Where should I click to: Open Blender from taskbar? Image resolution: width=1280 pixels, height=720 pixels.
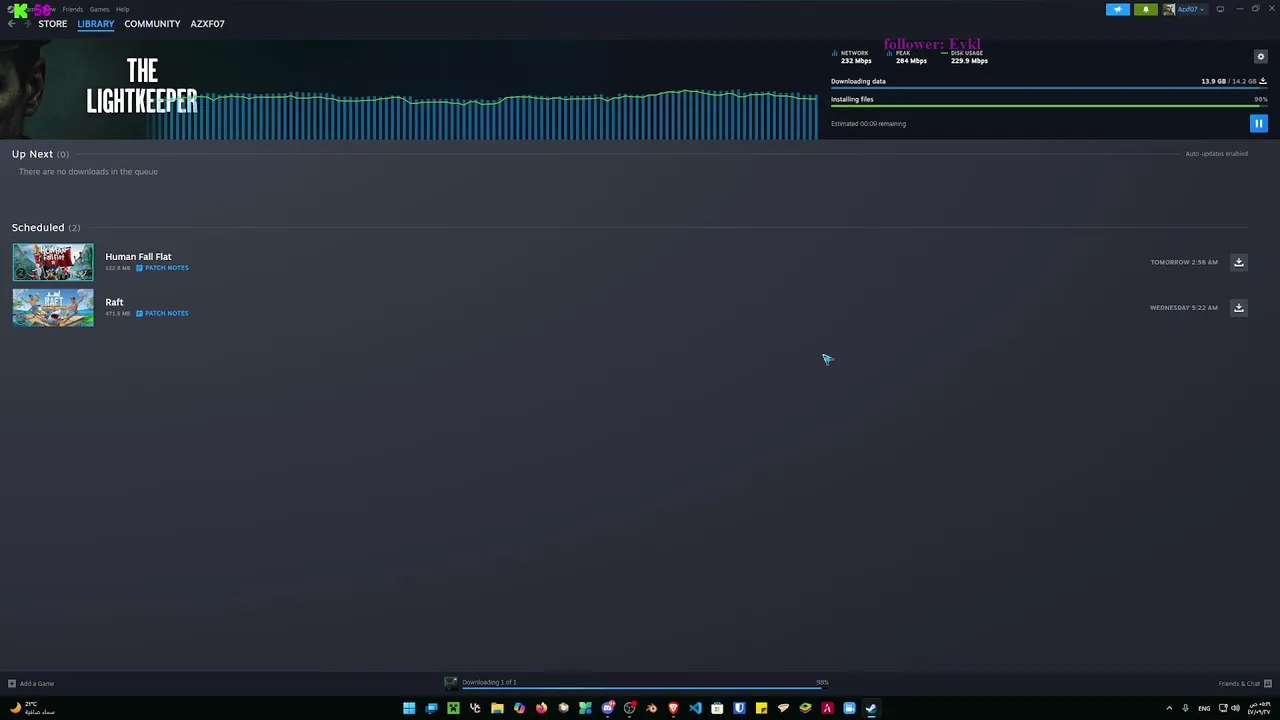[x=651, y=708]
